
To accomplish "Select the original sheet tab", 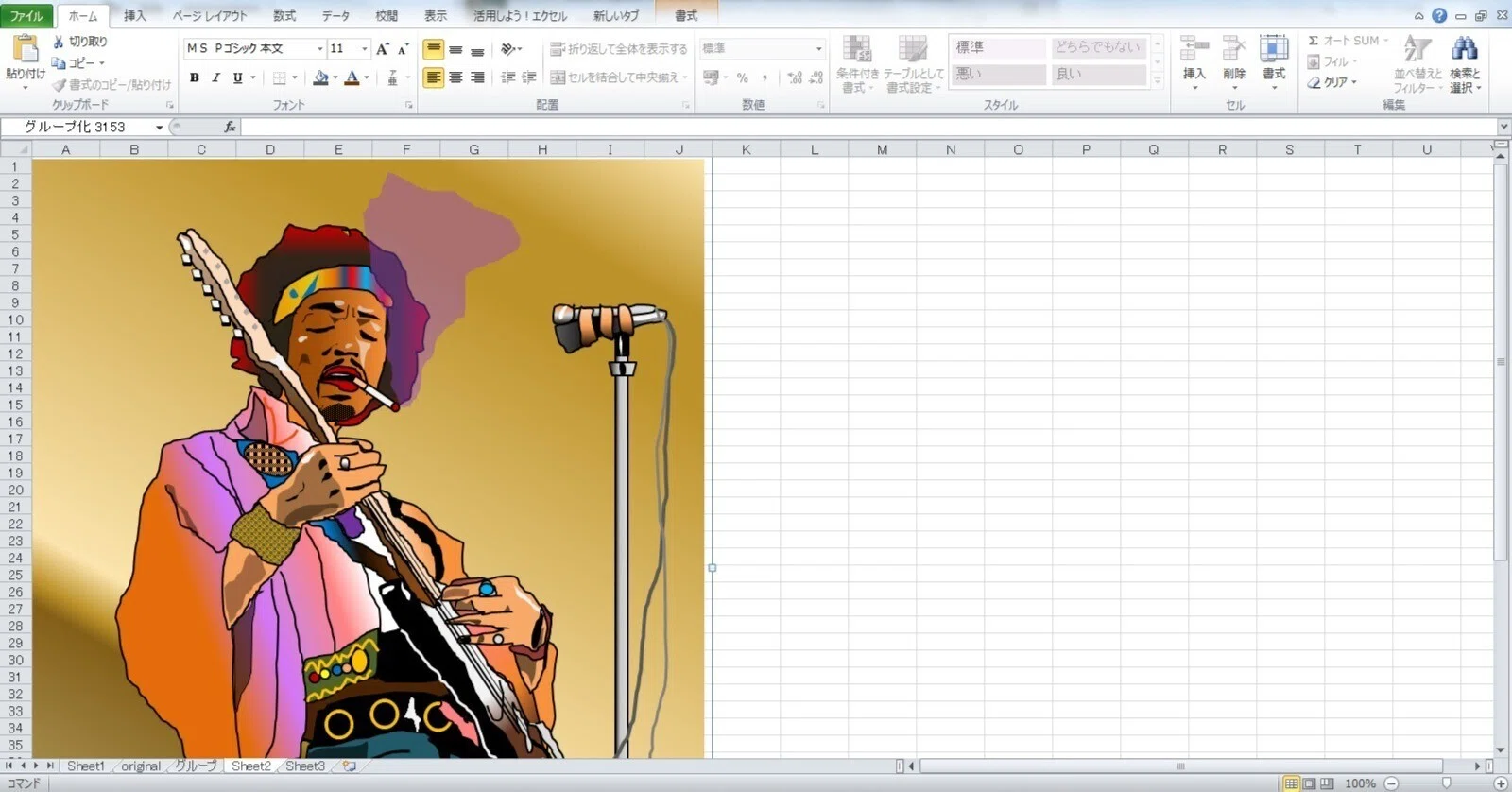I will point(141,766).
